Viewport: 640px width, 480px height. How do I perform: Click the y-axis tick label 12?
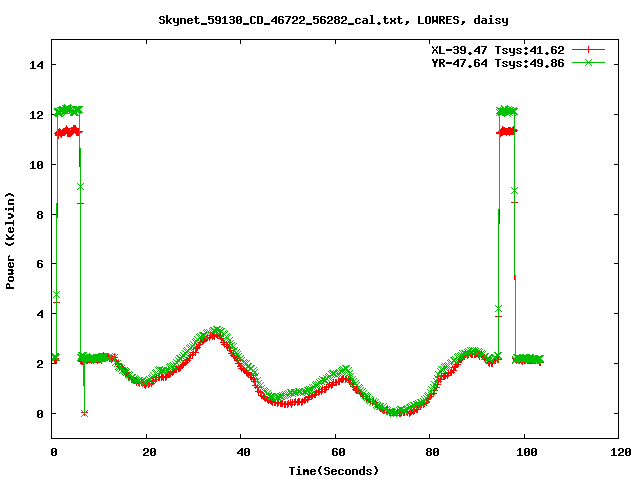pyautogui.click(x=36, y=115)
